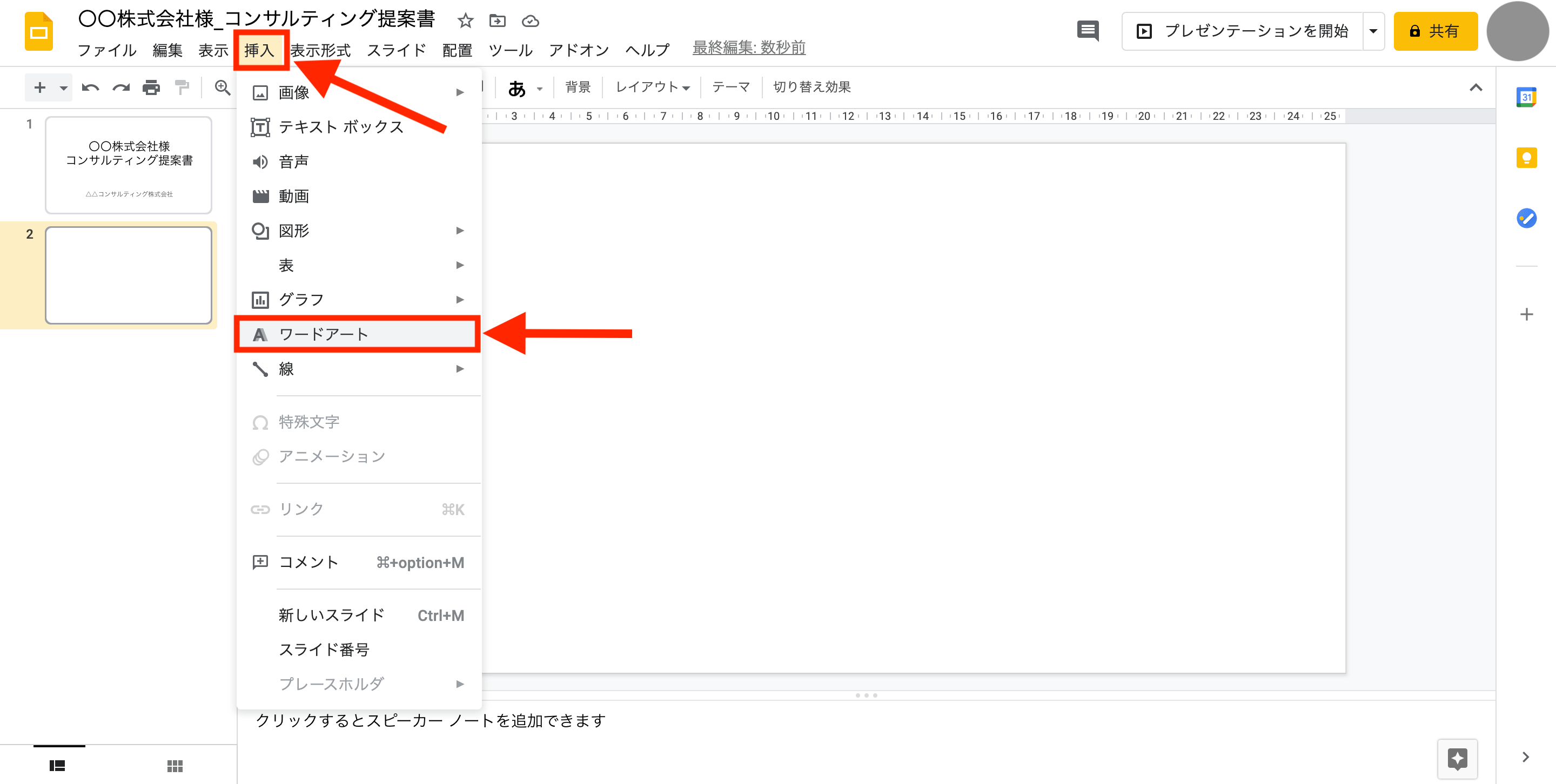1556x784 pixels.
Task: Open input tools あ button
Action: click(517, 88)
